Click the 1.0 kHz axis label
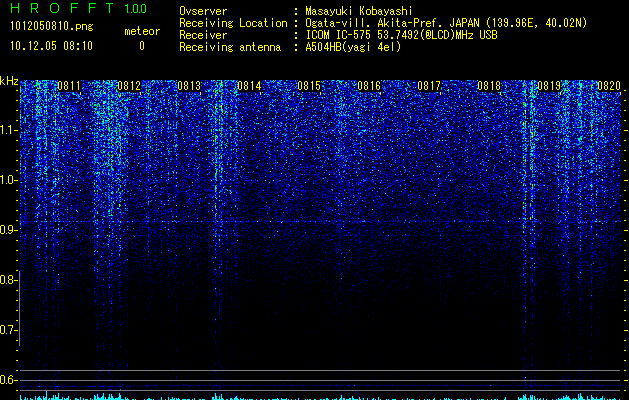 pyautogui.click(x=8, y=180)
